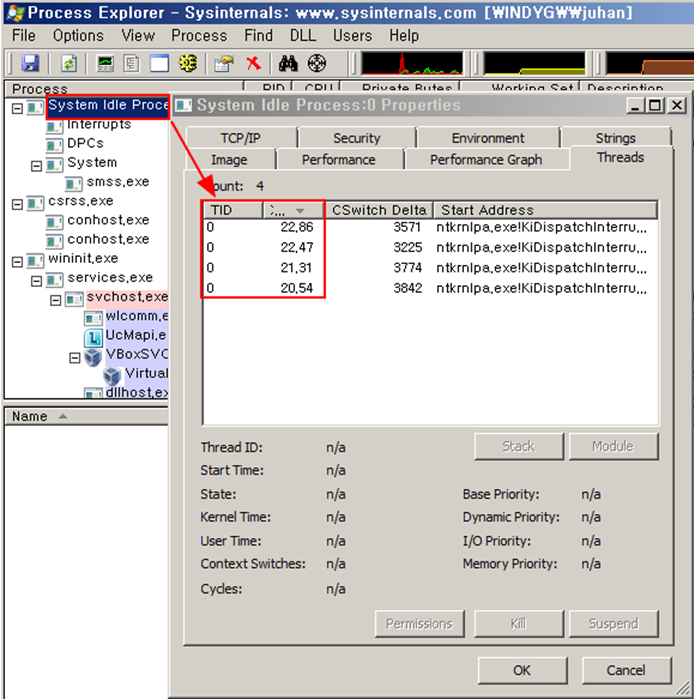Click the VBoxSVC cube icon
This screenshot has width=694, height=699.
coord(93,357)
